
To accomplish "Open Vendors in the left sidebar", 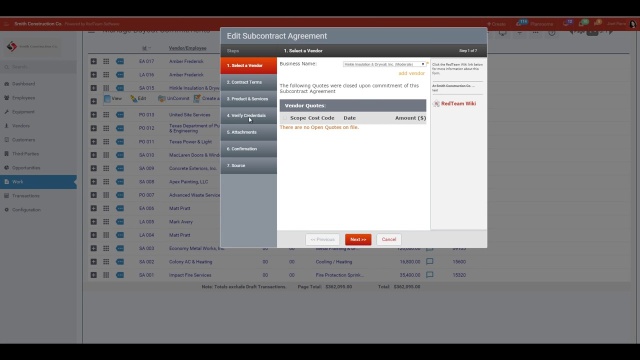I will point(20,126).
